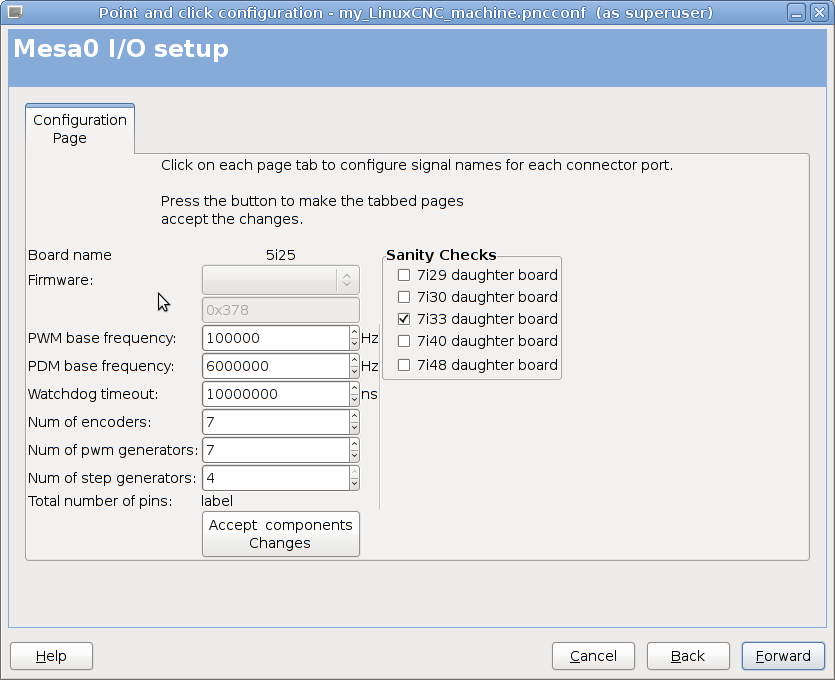This screenshot has height=680, width=835.
Task: Click the Mesa0 I/O setup heading
Action: pos(121,49)
